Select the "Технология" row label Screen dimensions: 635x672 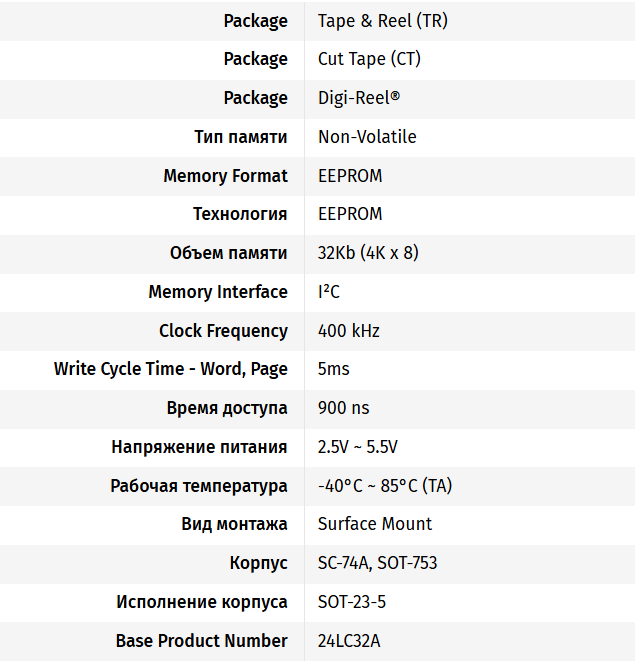240,214
